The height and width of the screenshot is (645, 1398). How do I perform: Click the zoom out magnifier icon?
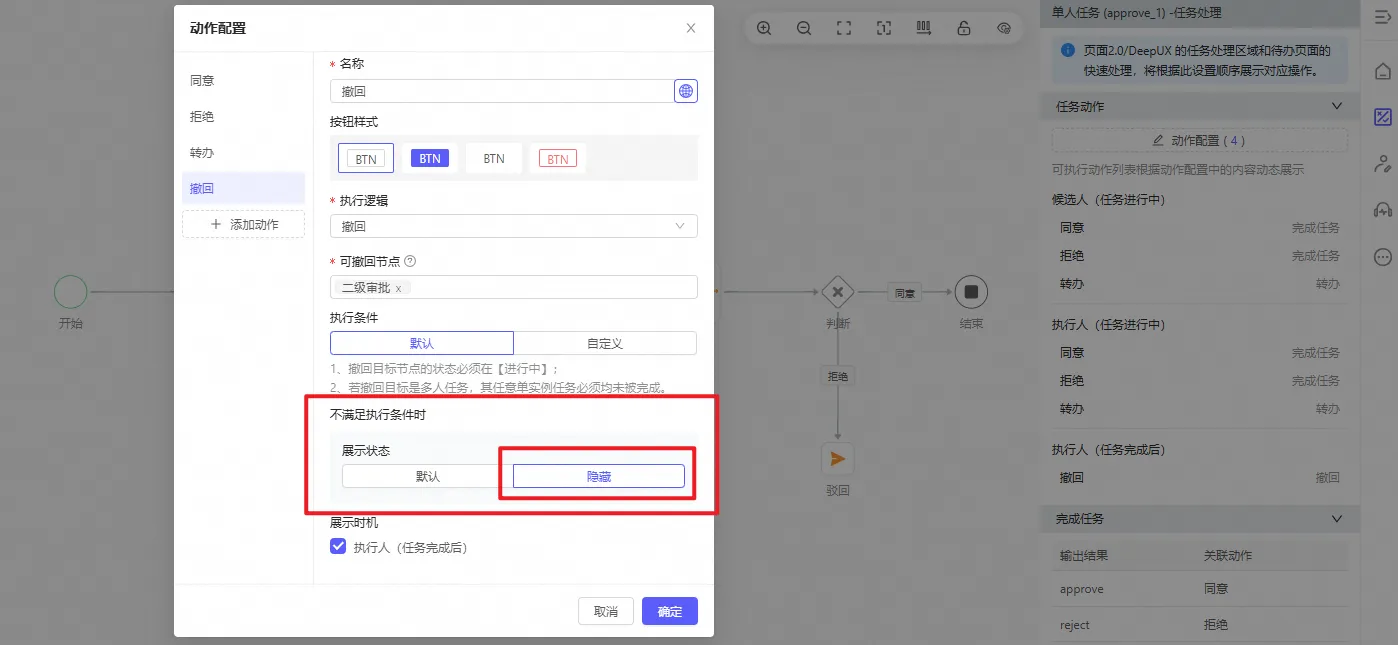(x=804, y=28)
